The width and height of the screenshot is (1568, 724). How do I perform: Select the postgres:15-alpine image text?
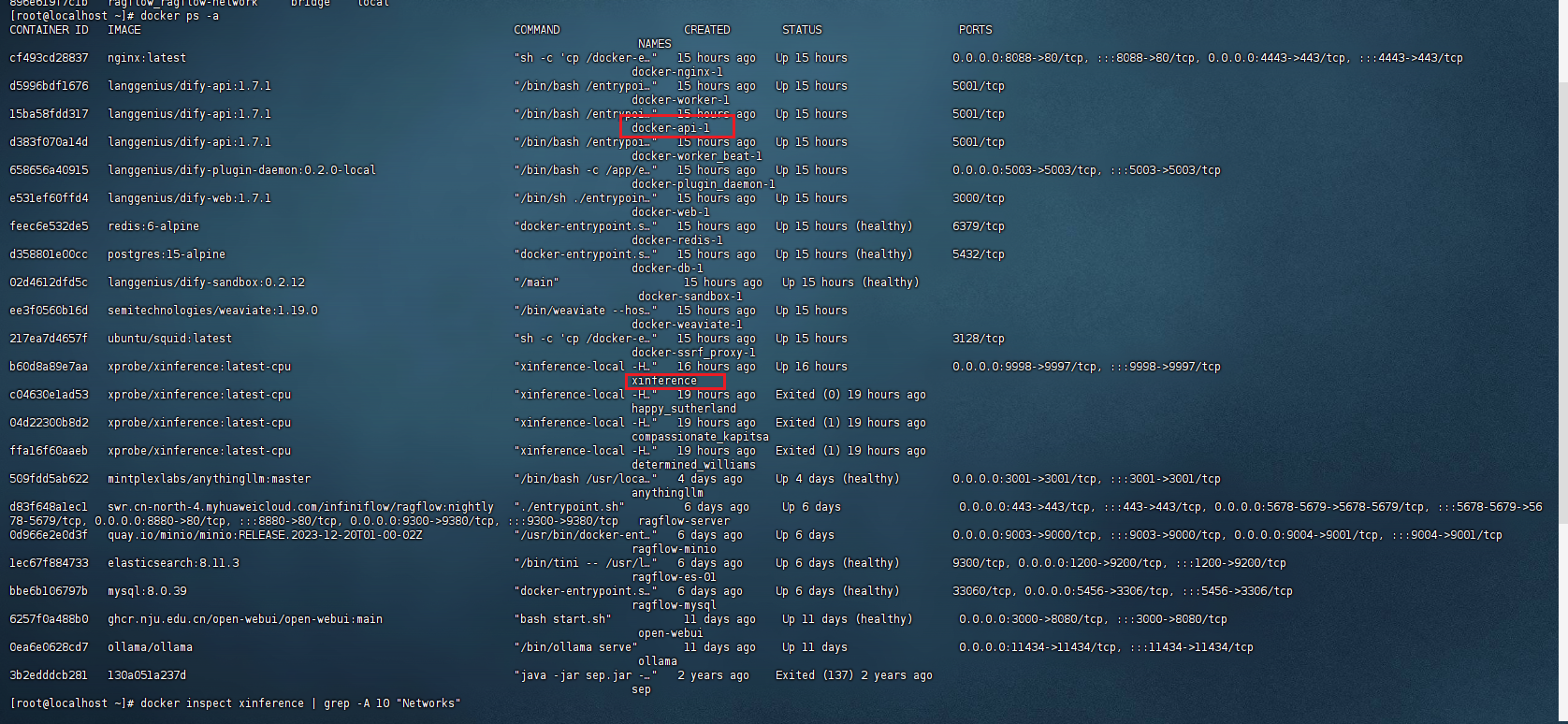pyautogui.click(x=167, y=254)
